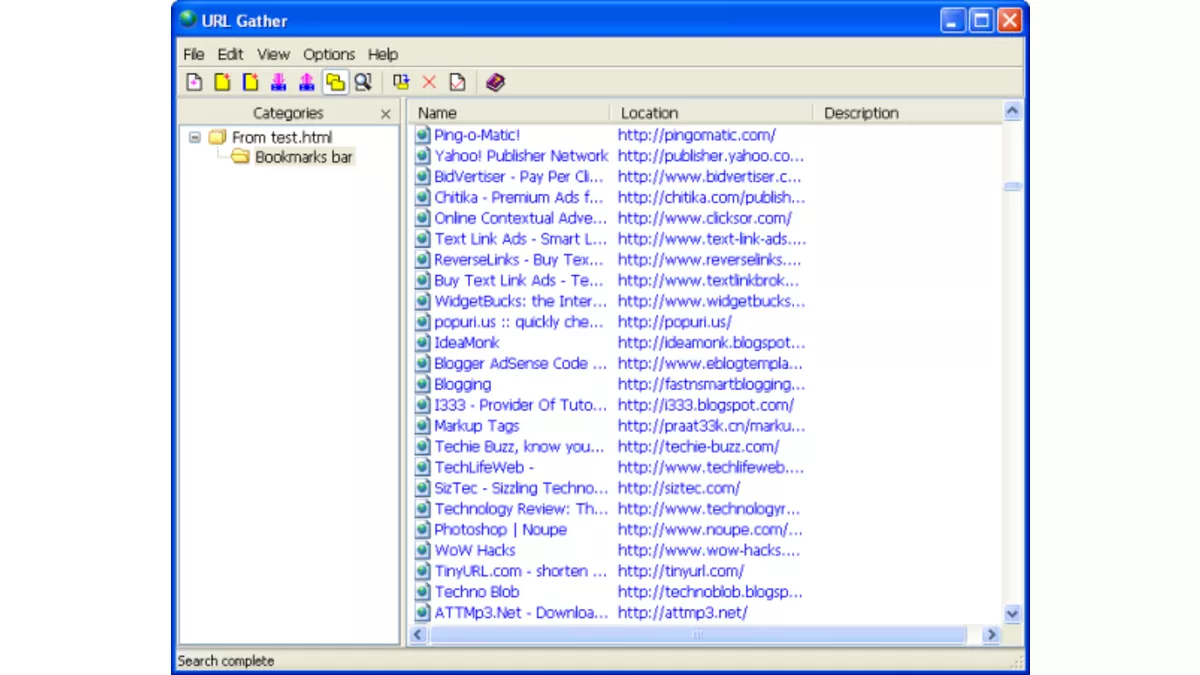The image size is (1200, 675).
Task: Click the Categories pane header
Action: click(x=288, y=113)
